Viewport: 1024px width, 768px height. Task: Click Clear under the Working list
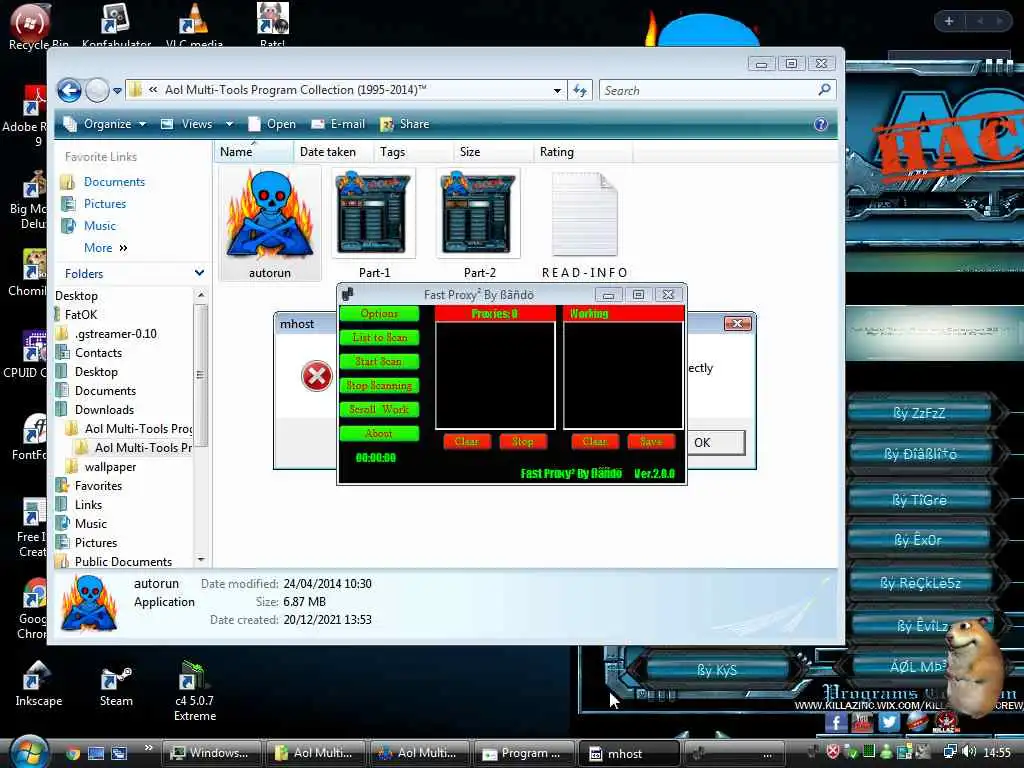(x=594, y=442)
